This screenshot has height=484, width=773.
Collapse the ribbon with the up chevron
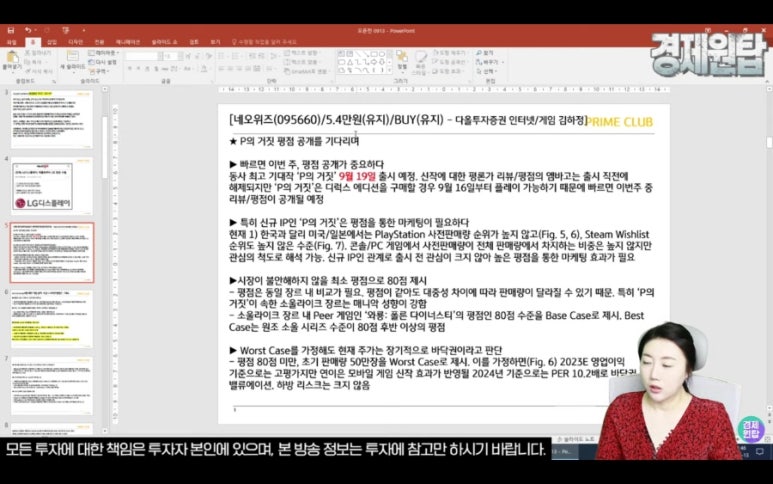click(767, 81)
